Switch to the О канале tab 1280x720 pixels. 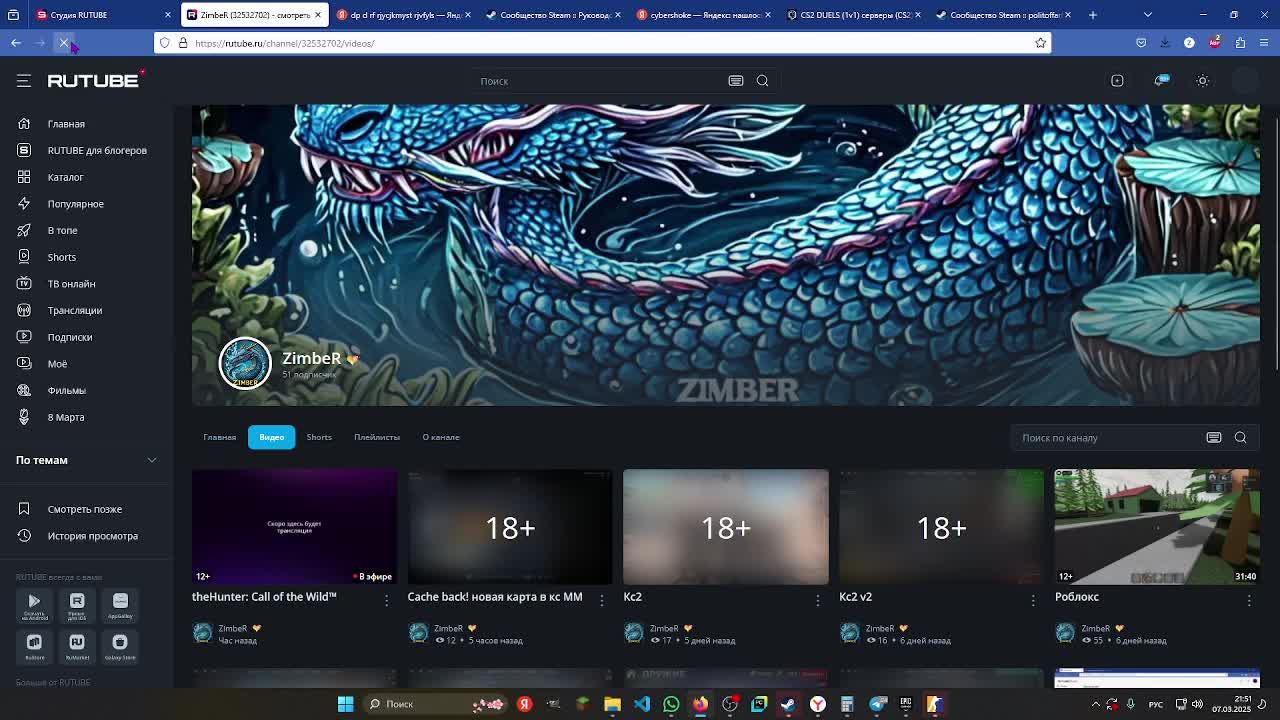pyautogui.click(x=441, y=437)
